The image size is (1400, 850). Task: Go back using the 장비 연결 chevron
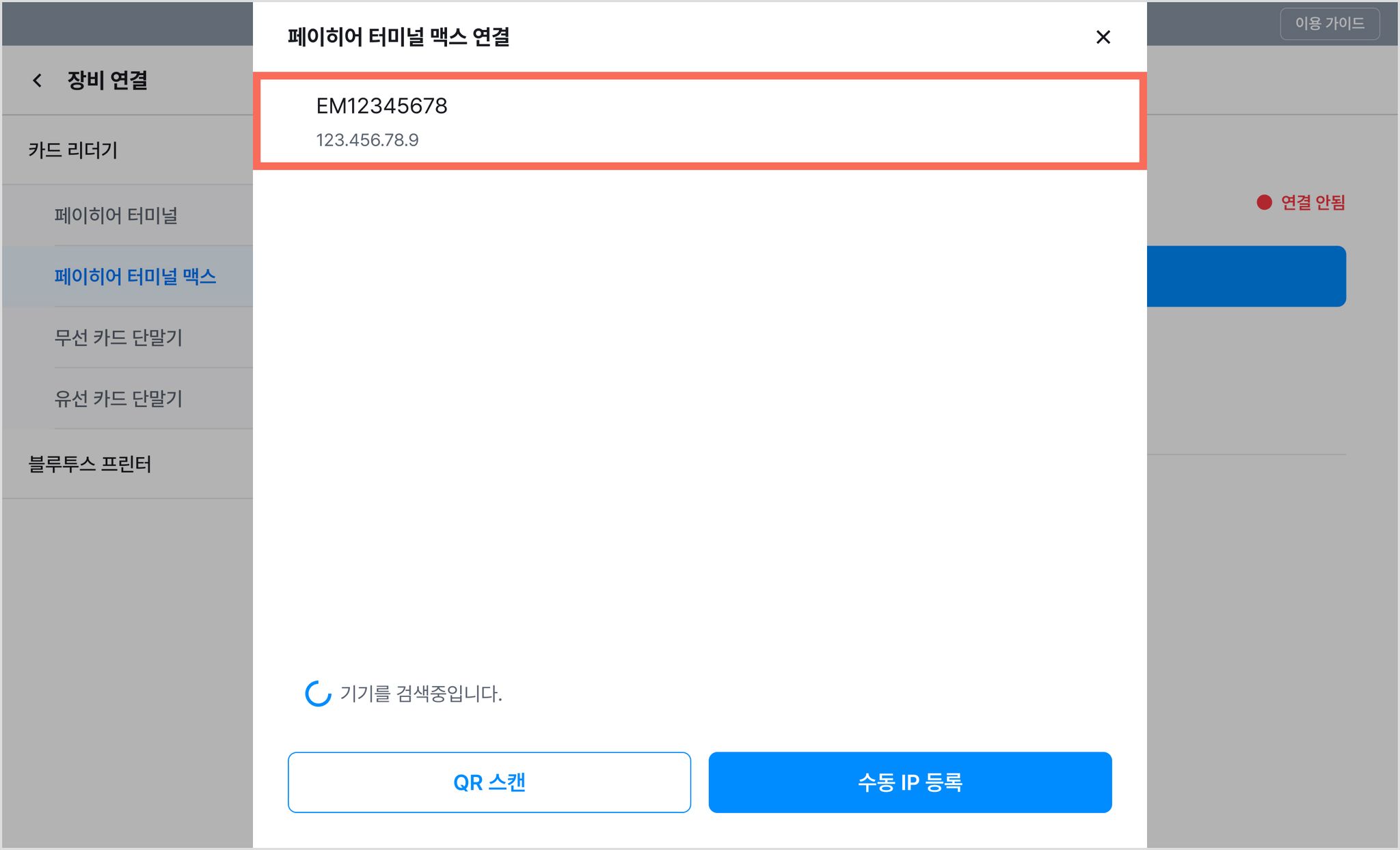(38, 81)
